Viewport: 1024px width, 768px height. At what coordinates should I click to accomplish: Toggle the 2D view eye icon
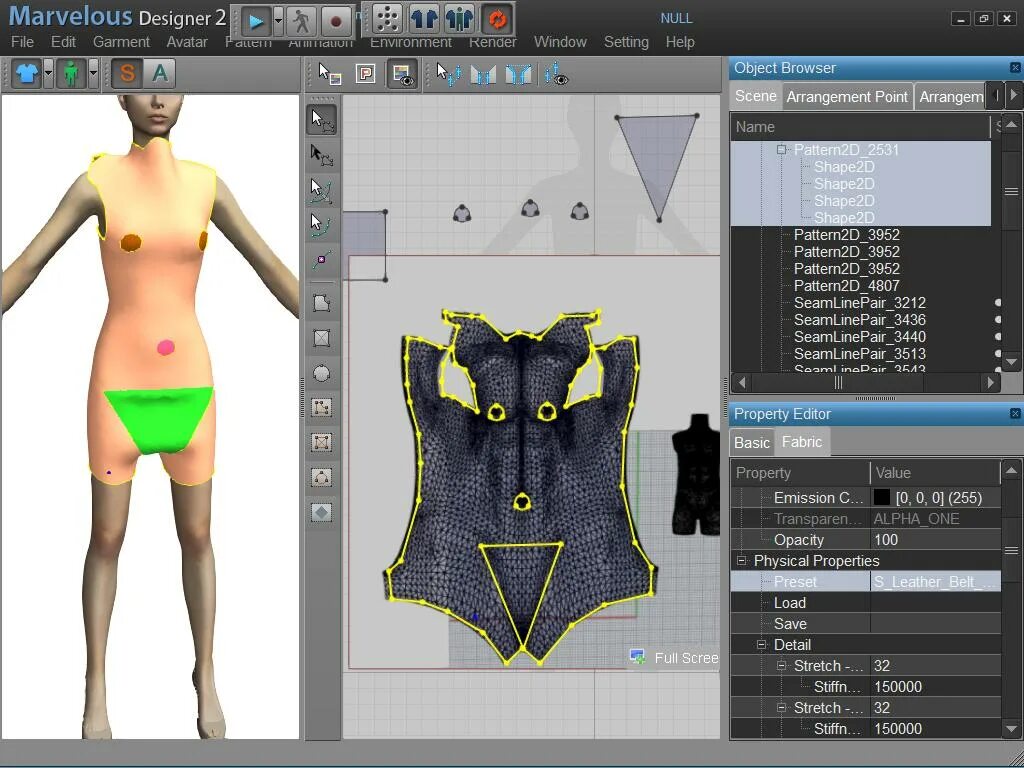[402, 74]
